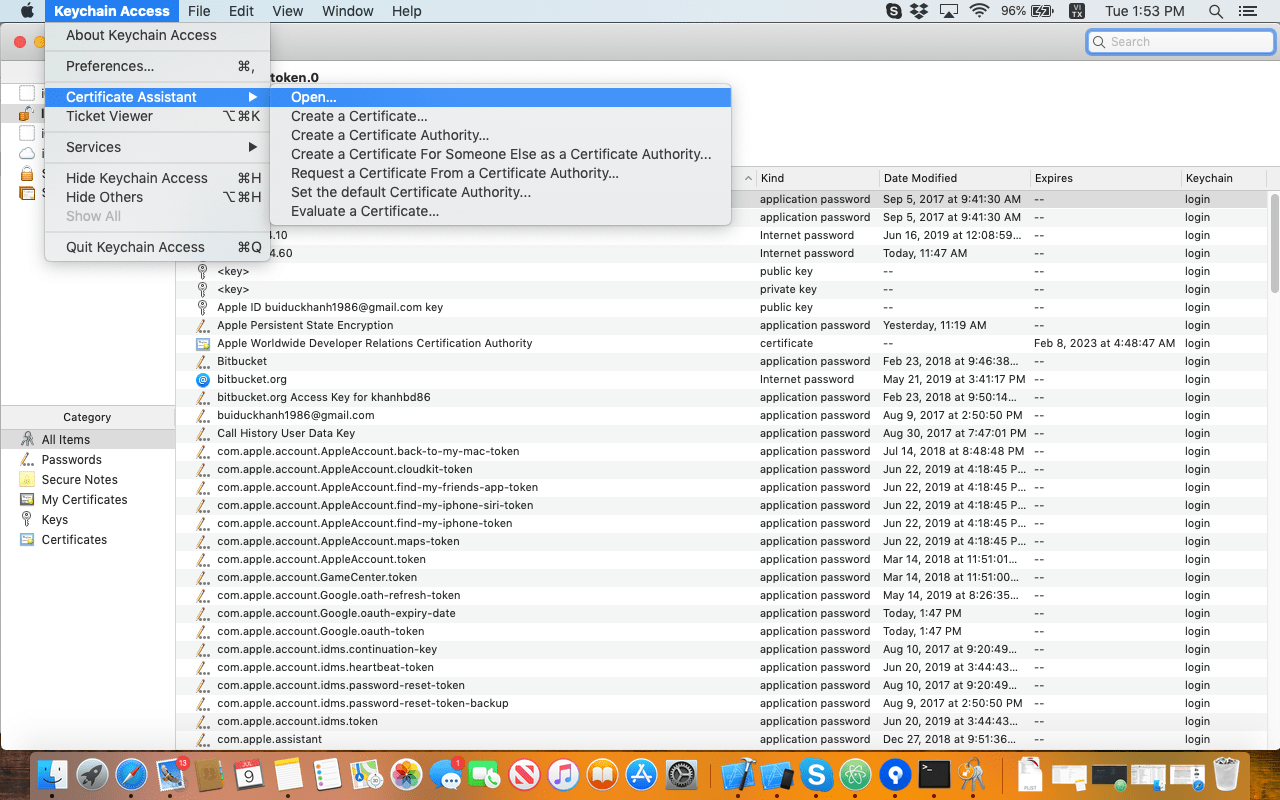Open the Apple menu

click(x=27, y=11)
